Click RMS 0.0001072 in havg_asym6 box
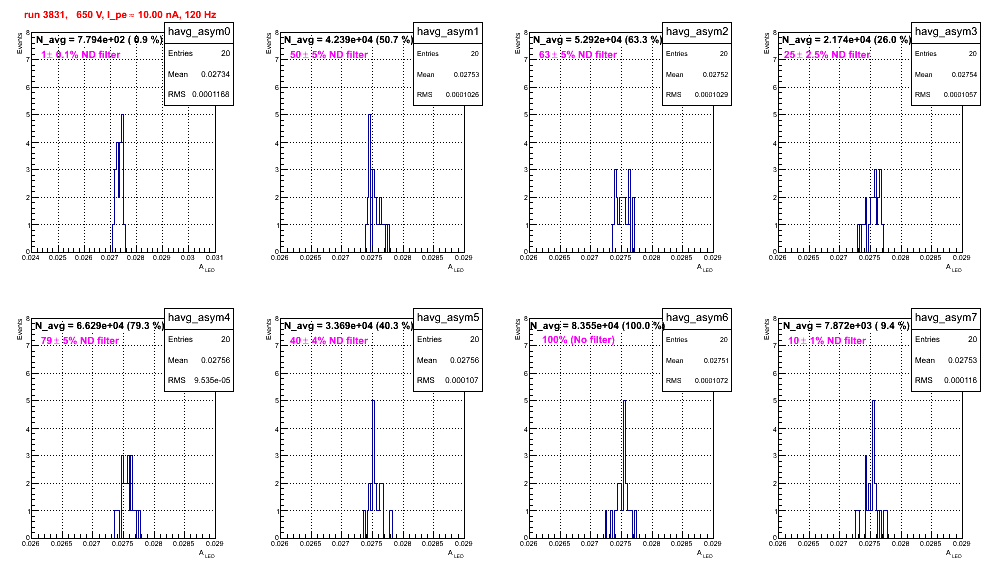The width and height of the screenshot is (996, 572). coord(697,380)
